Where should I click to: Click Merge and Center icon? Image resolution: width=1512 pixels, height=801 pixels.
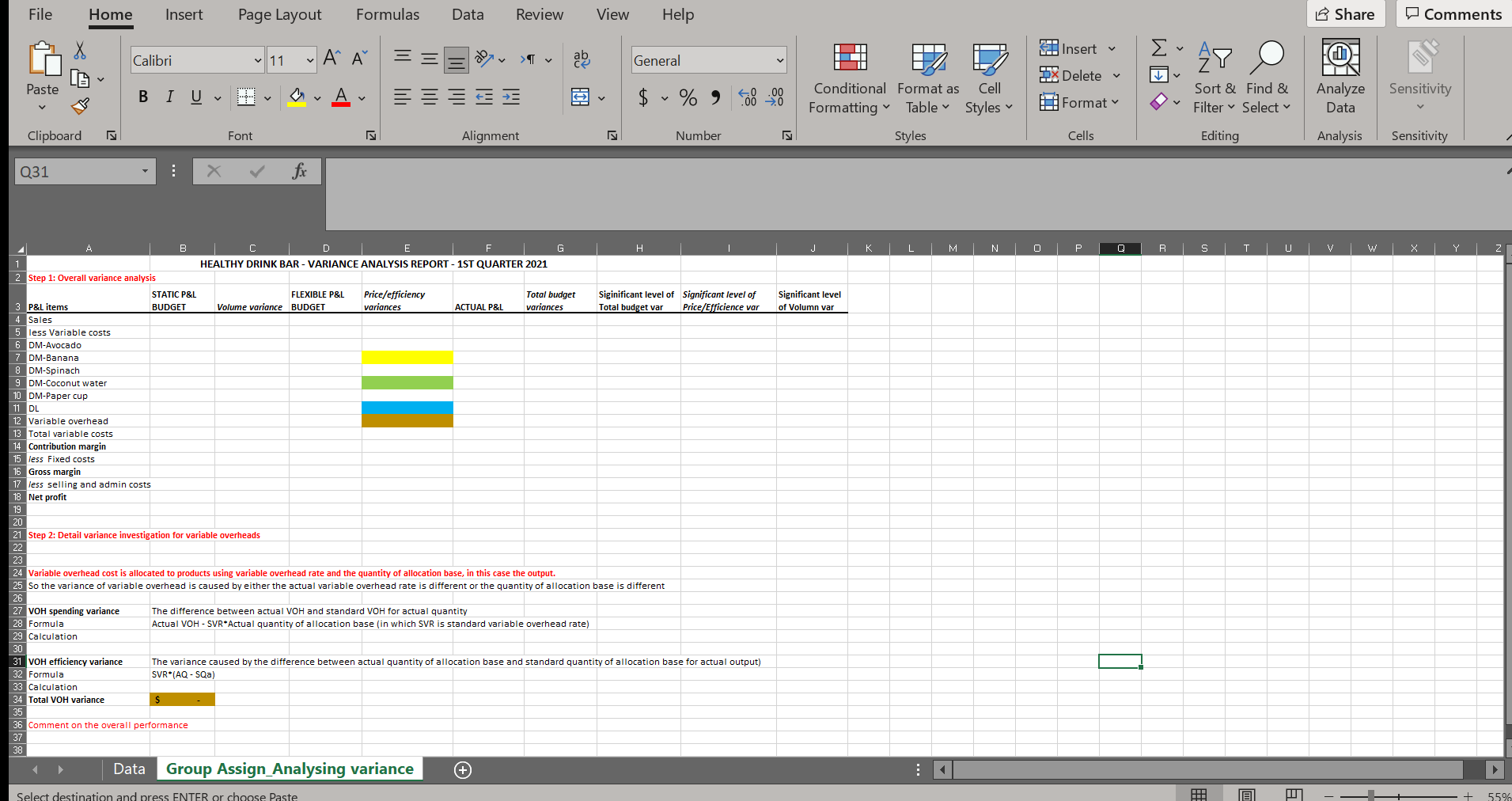click(x=581, y=97)
